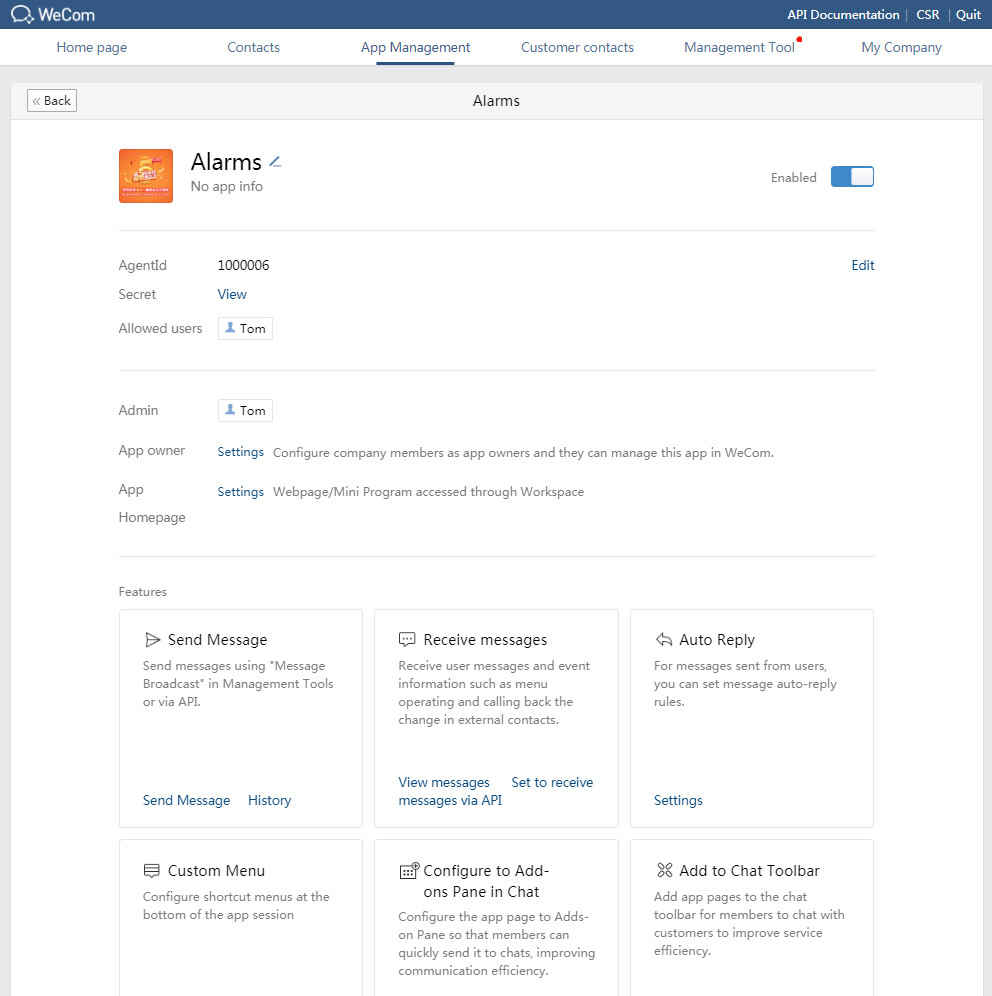Click the Configure to Add-ons Pane icon
992x996 pixels.
coord(409,871)
